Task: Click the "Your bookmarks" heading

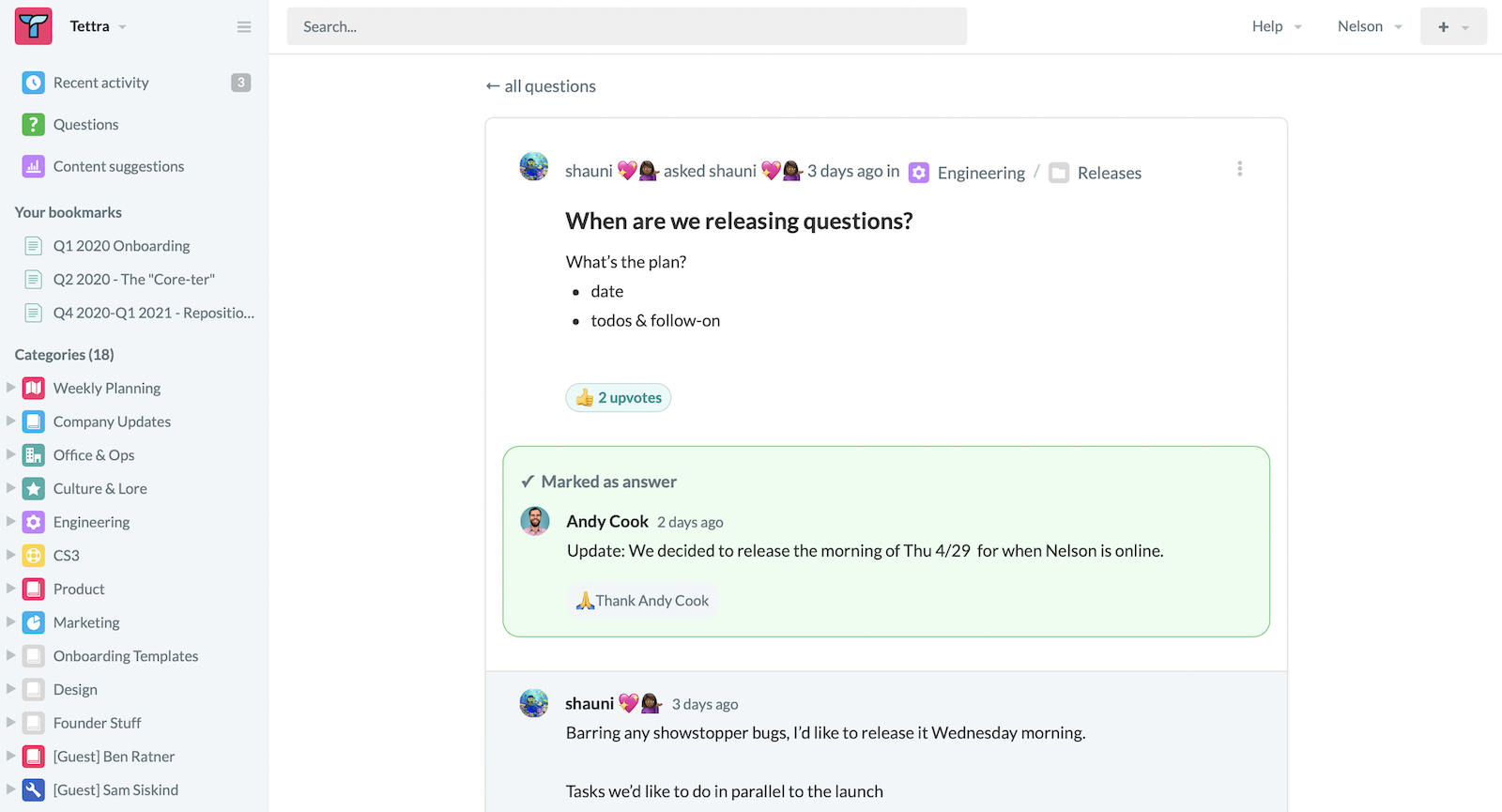Action: pyautogui.click(x=69, y=212)
